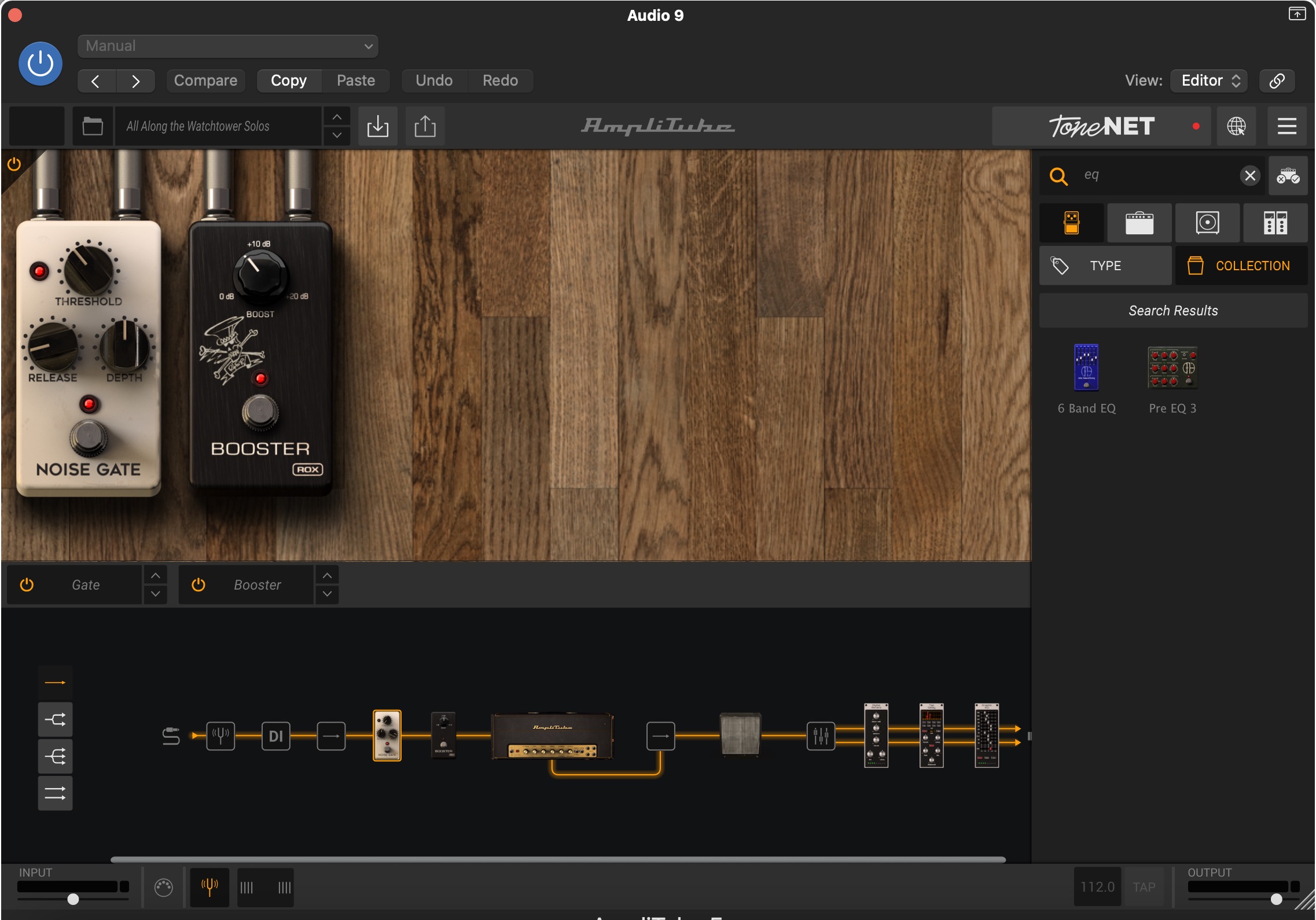The width and height of the screenshot is (1316, 920).
Task: Open the preset browser folder icon
Action: [x=92, y=126]
